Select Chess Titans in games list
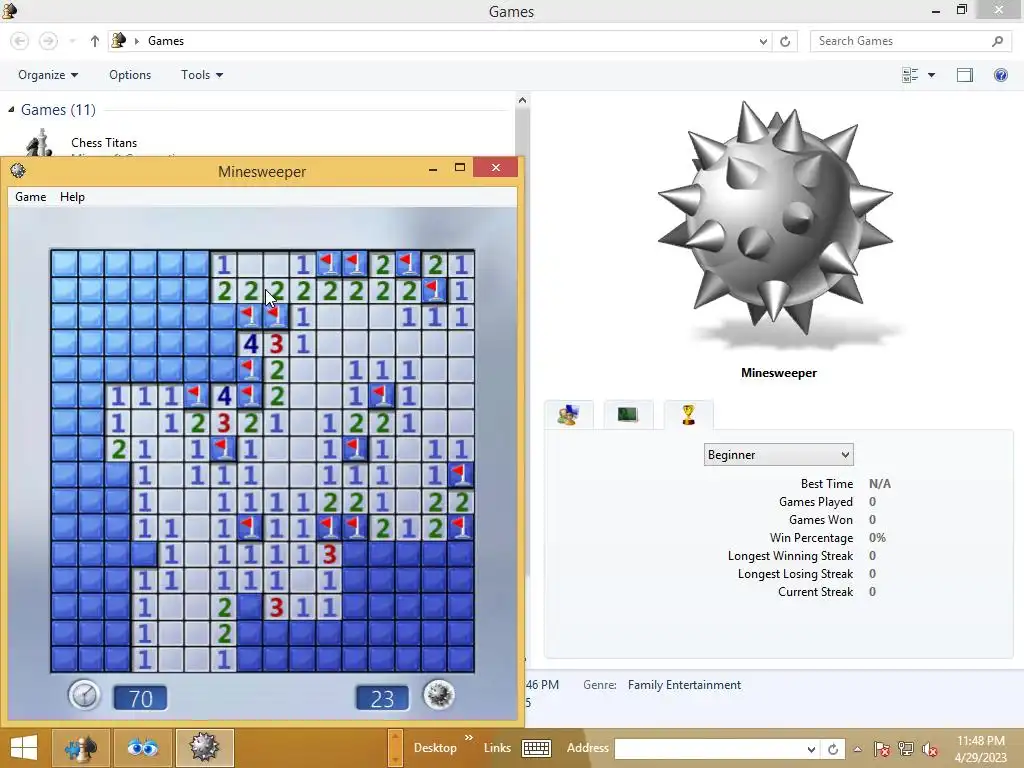The height and width of the screenshot is (768, 1024). 104,142
